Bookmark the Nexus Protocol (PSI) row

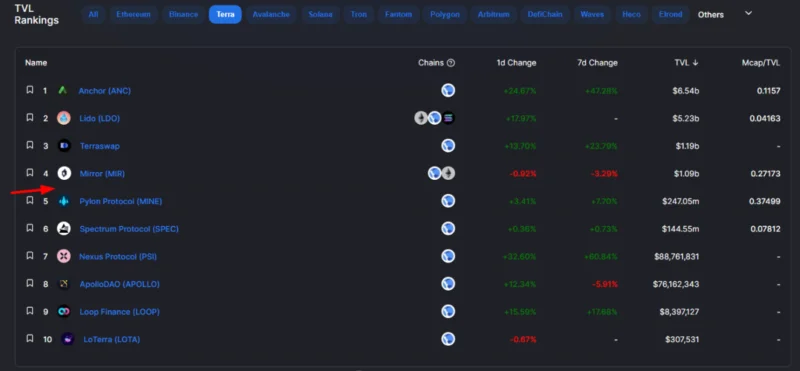[30, 255]
